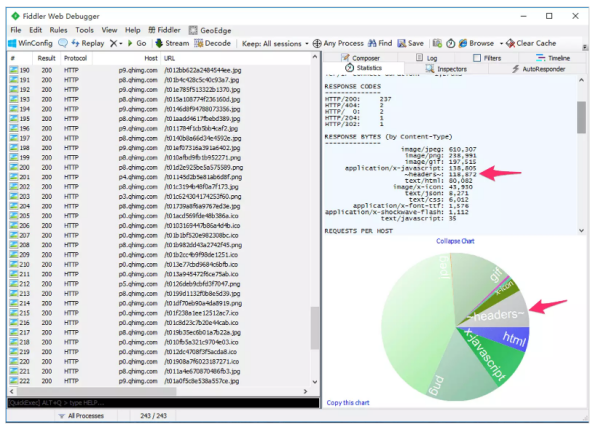Click the QuickExec command input box
The width and height of the screenshot is (593, 427).
point(163,402)
